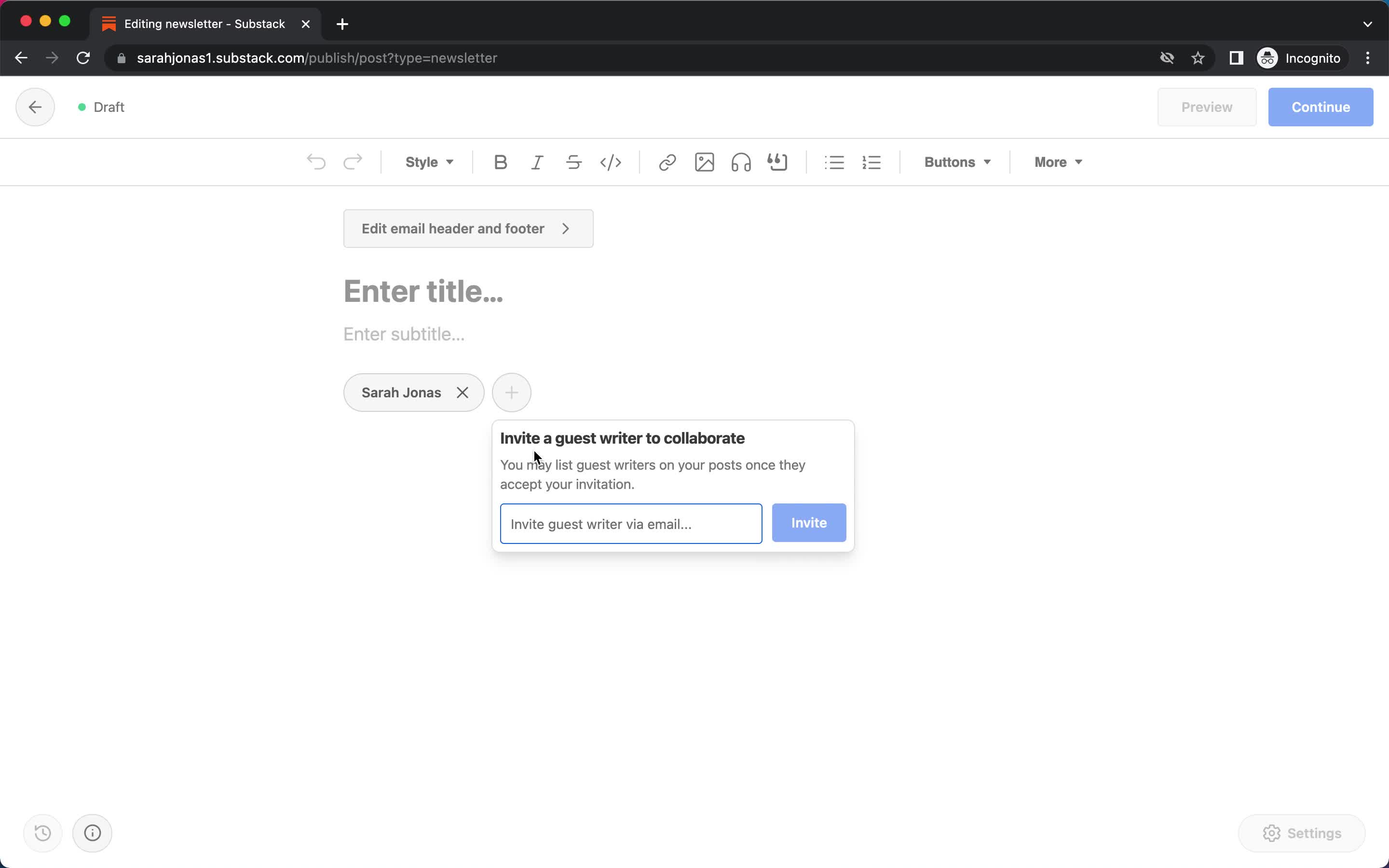Click the Bulleted list icon
This screenshot has height=868, width=1389.
[x=835, y=162]
